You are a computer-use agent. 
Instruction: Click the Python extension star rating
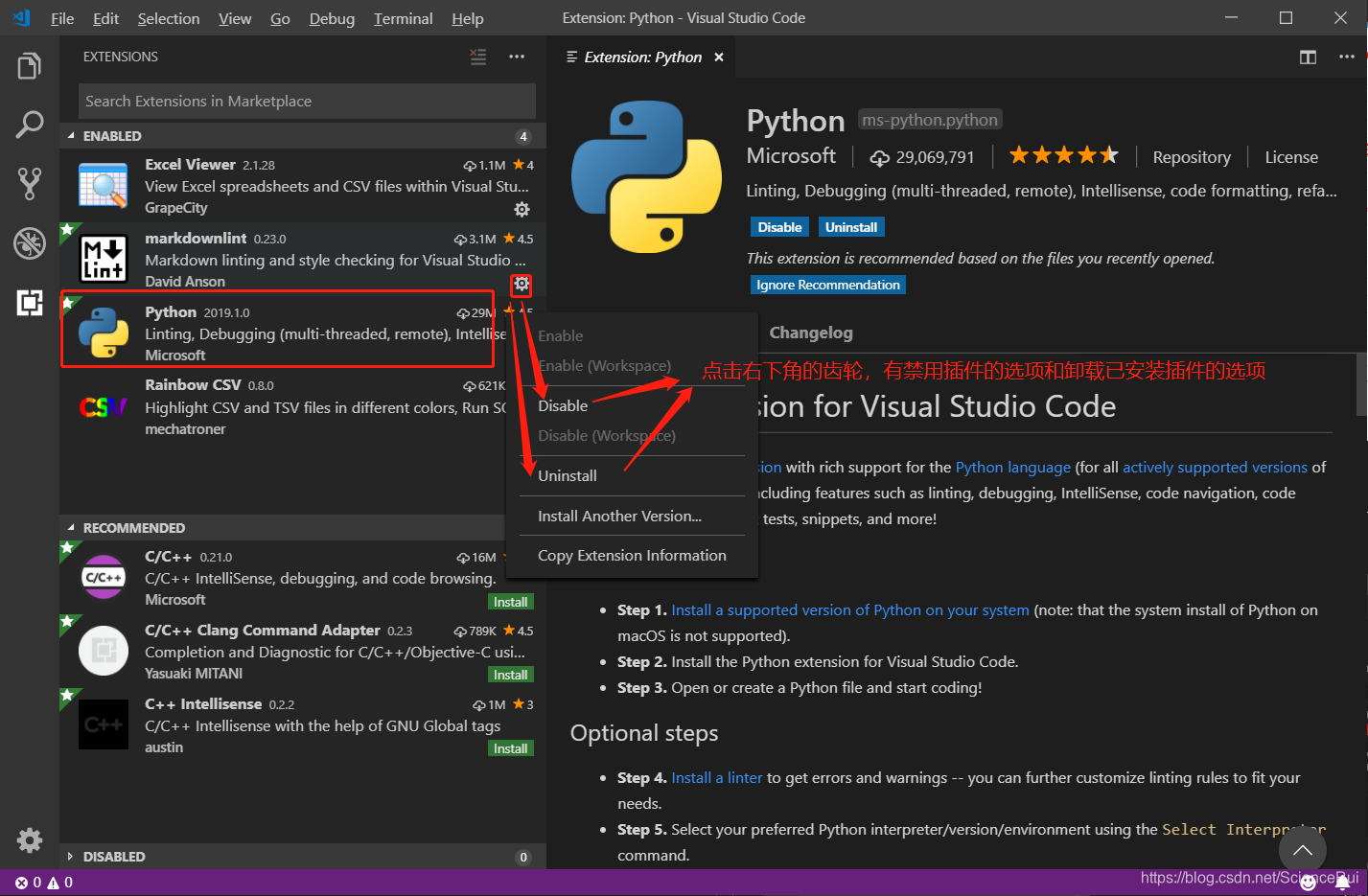pyautogui.click(x=1063, y=155)
